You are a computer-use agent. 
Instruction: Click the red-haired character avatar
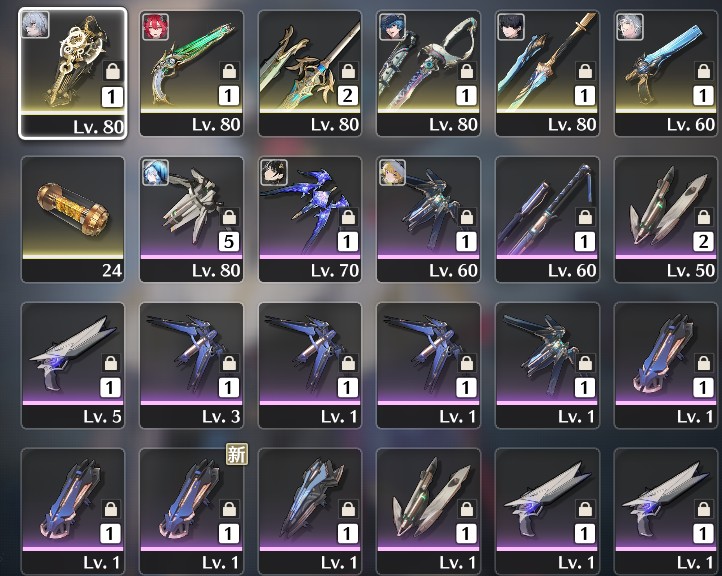pyautogui.click(x=155, y=27)
